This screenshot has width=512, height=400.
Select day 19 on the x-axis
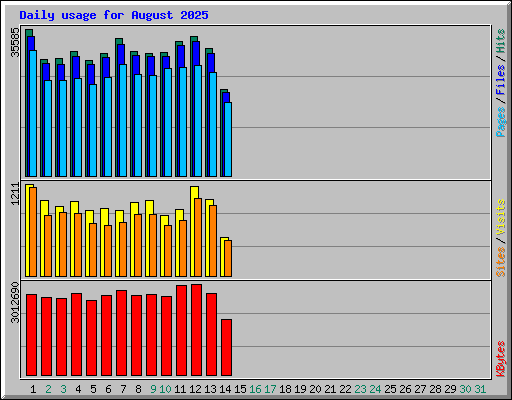pyautogui.click(x=300, y=389)
